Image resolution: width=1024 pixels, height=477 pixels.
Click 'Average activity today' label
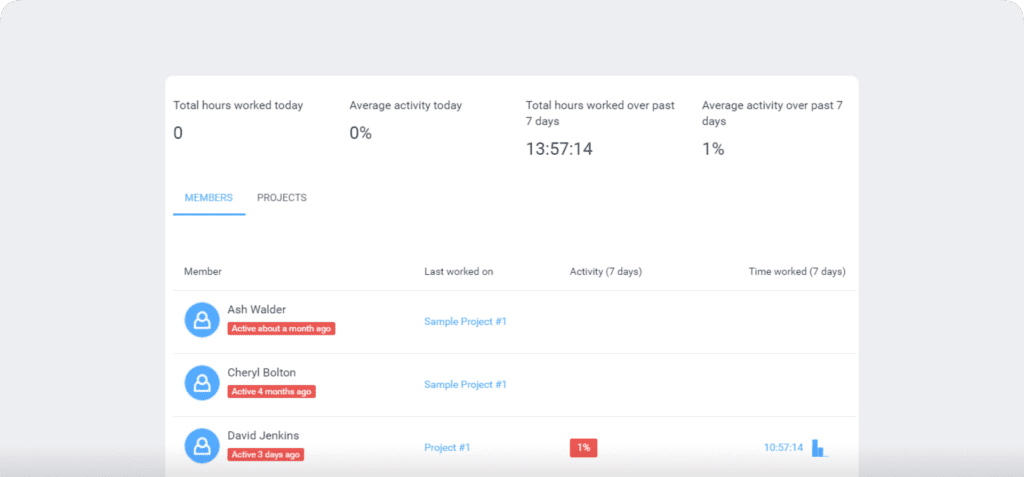(x=406, y=105)
